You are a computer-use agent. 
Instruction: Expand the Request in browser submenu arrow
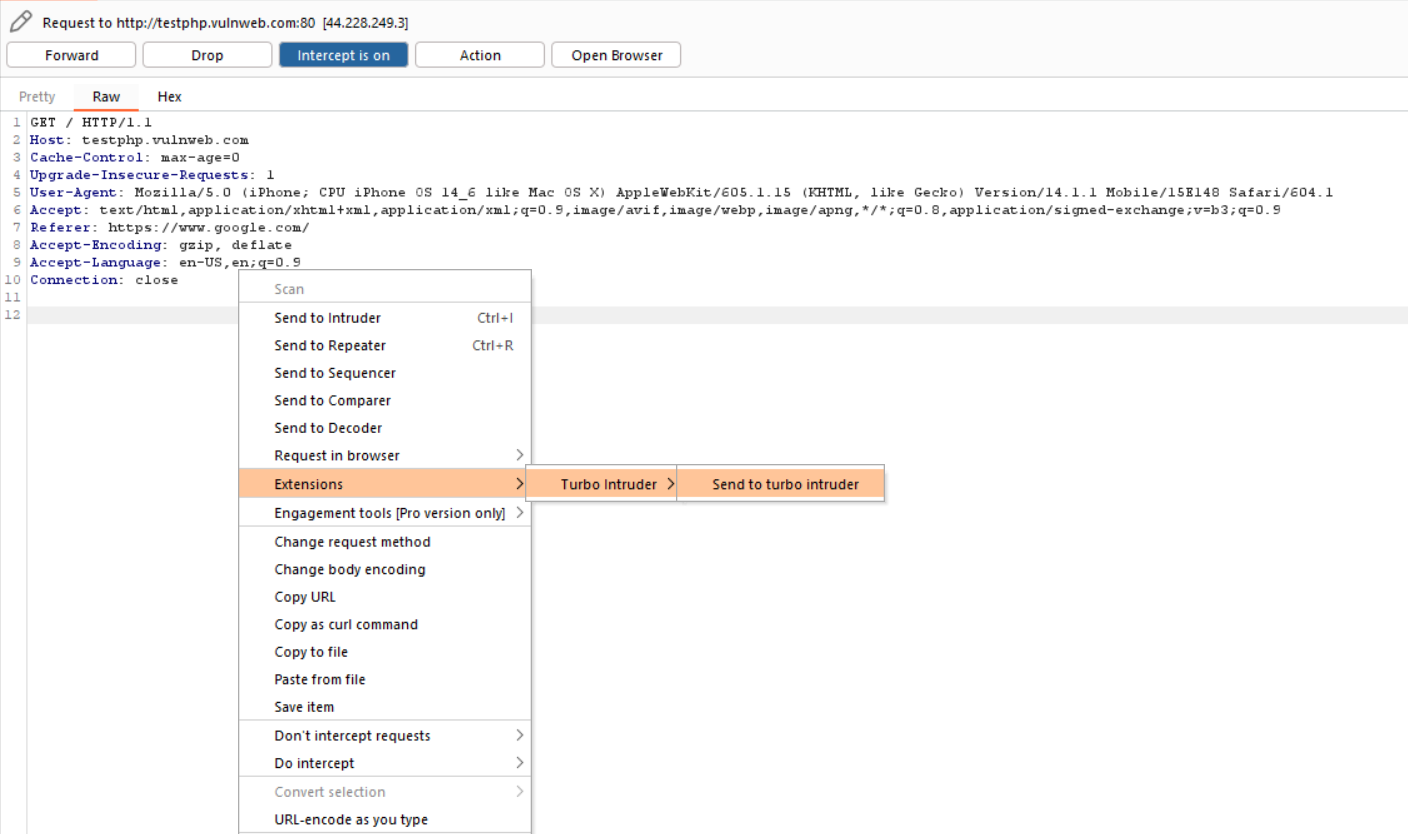point(519,456)
